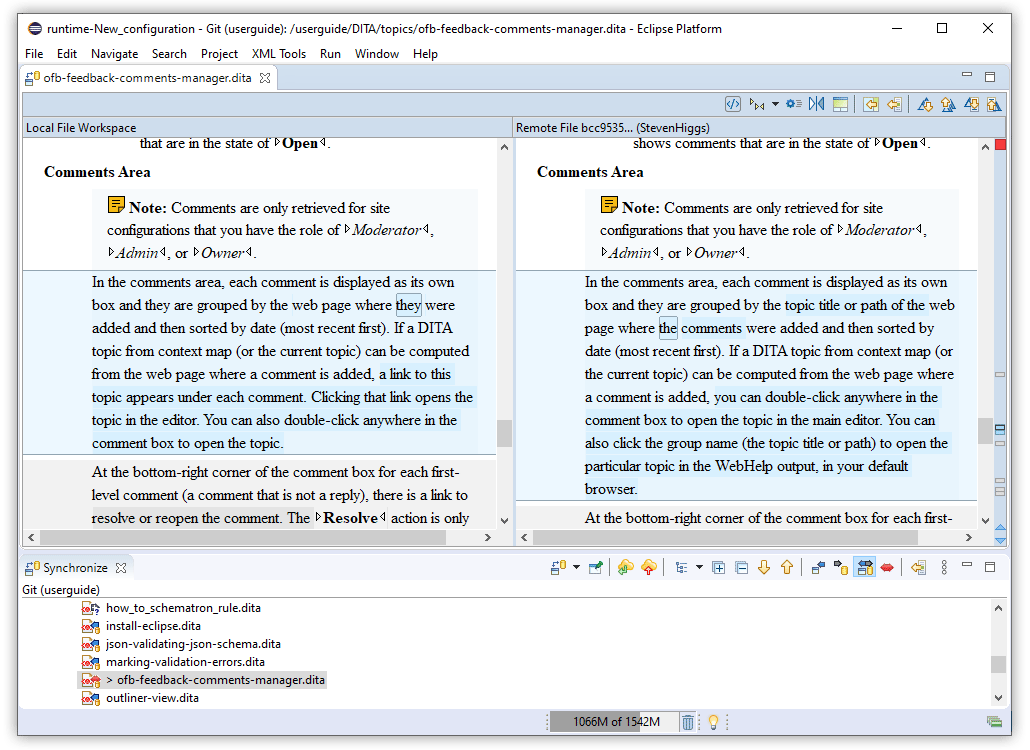The width and height of the screenshot is (1030, 750).
Task: Close the Synchronize view tab
Action: [x=121, y=567]
